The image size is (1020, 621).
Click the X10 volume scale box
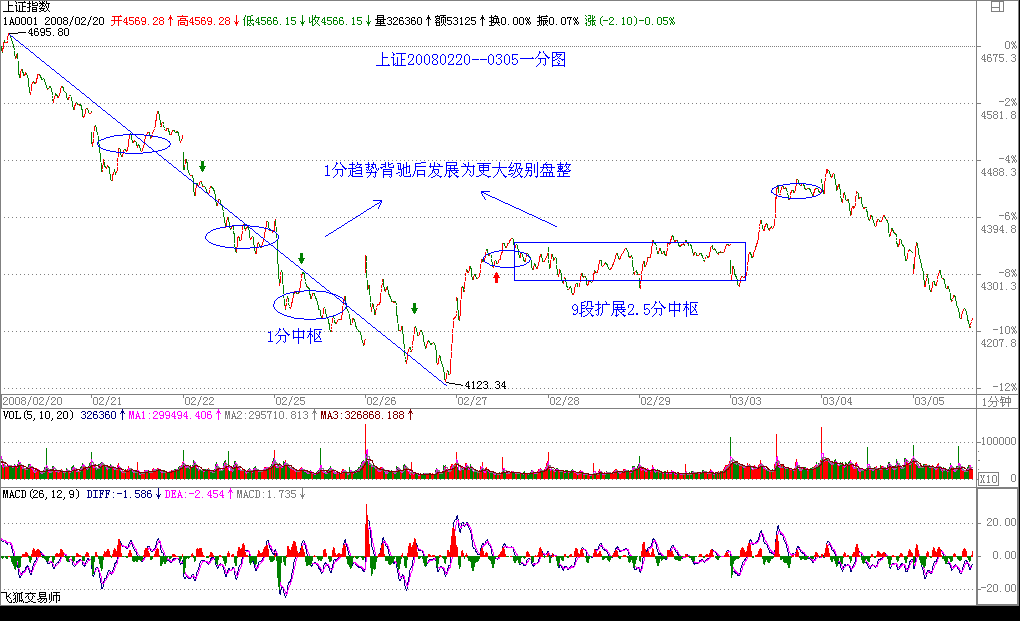point(987,478)
